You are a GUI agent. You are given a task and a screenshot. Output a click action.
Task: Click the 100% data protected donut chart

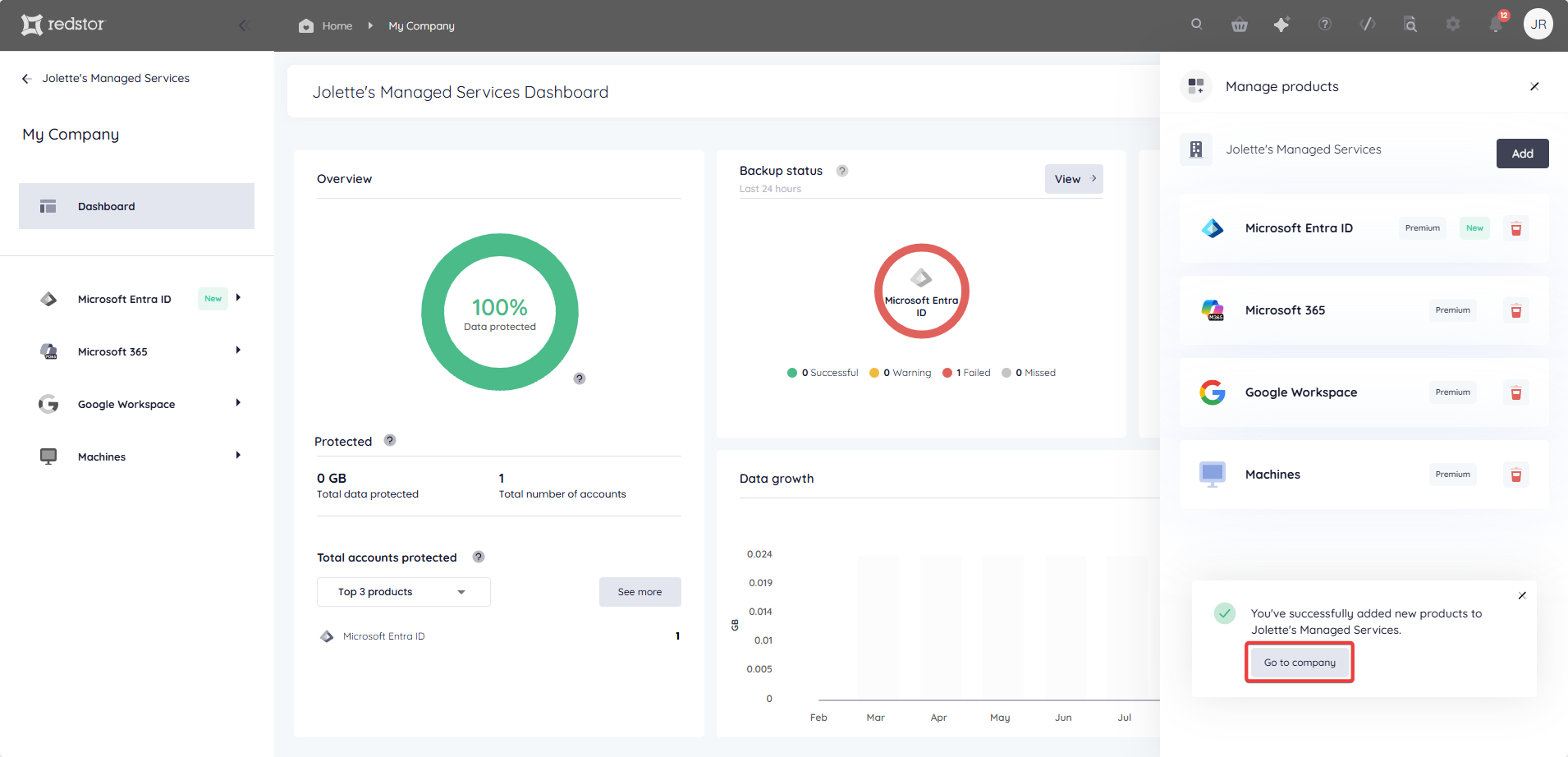[x=499, y=312]
